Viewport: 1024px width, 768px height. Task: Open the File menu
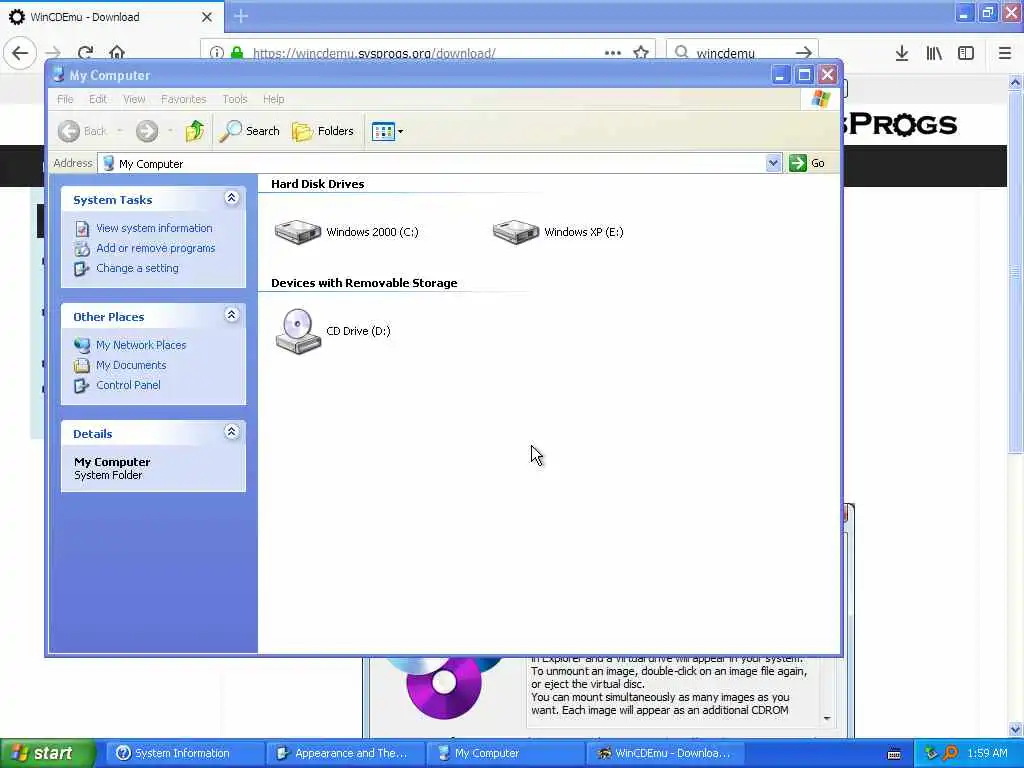(x=65, y=99)
